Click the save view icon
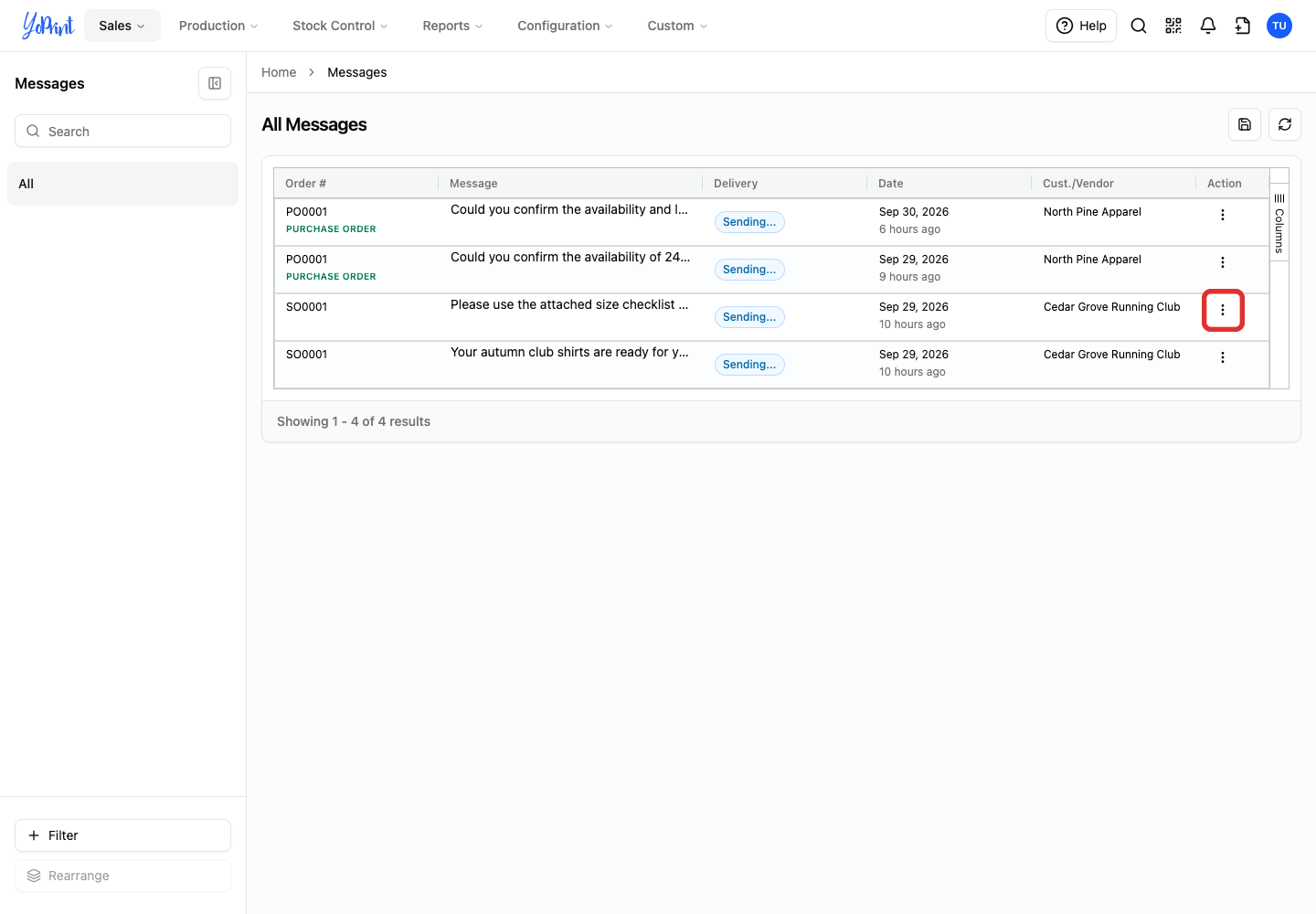1316x914 pixels. coord(1245,124)
